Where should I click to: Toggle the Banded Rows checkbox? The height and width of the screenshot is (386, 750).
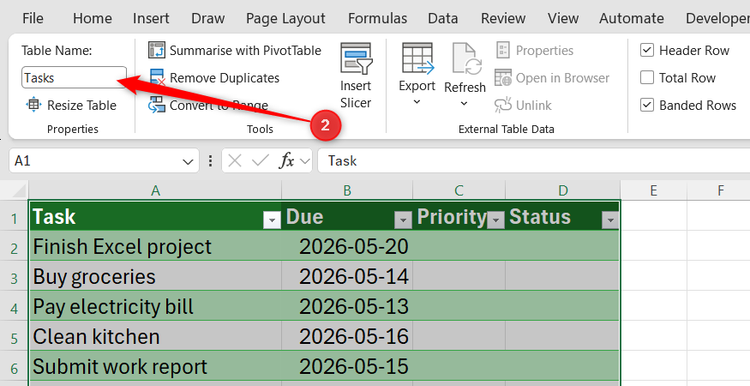tap(647, 105)
